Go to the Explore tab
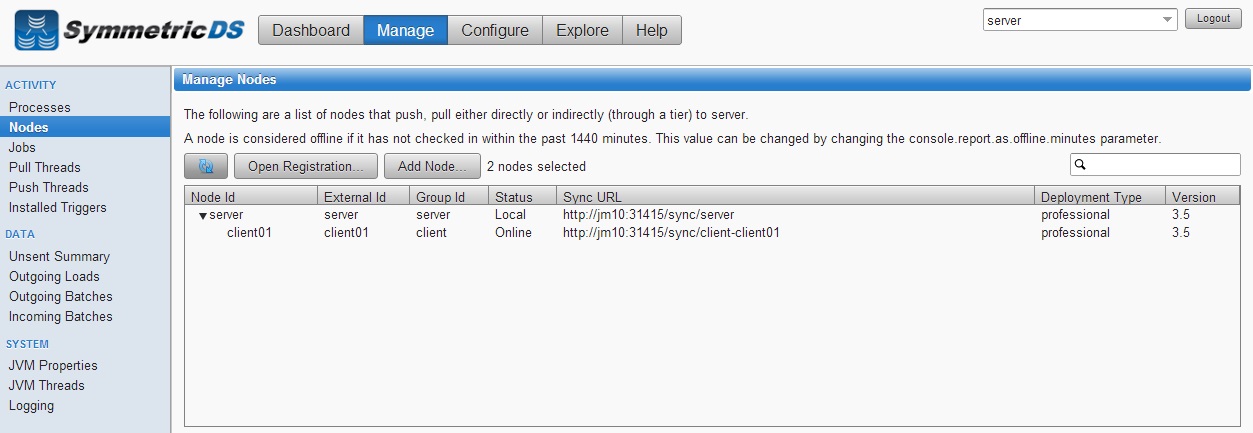The image size is (1253, 433). click(x=582, y=30)
